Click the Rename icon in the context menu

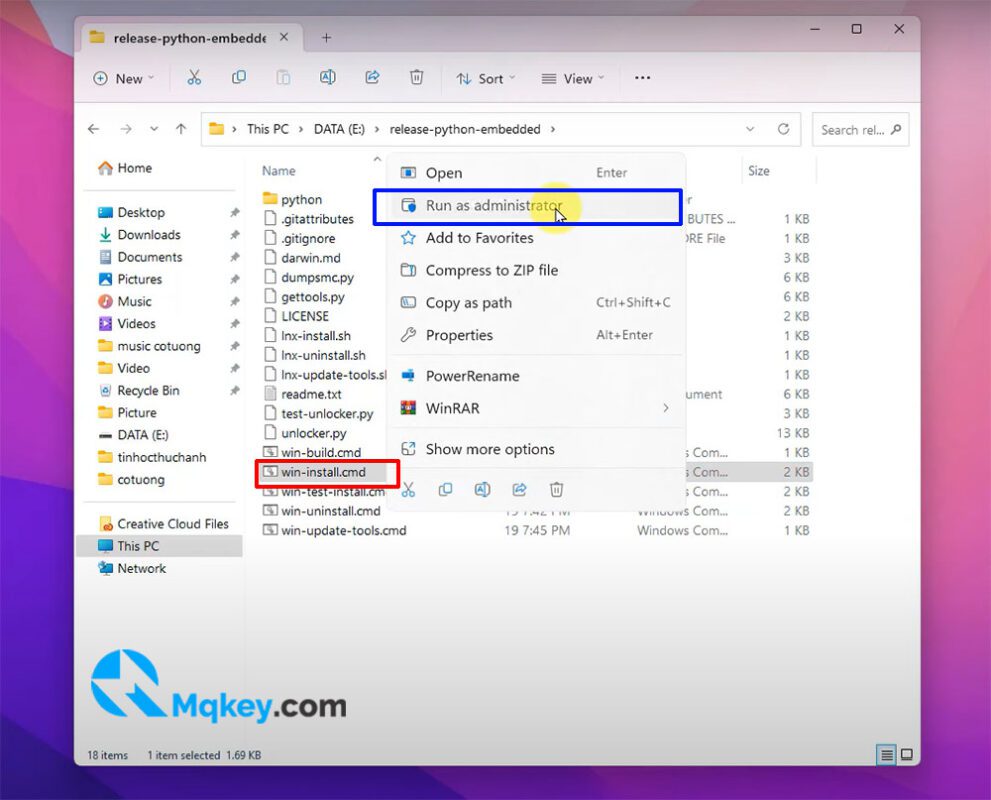click(482, 490)
